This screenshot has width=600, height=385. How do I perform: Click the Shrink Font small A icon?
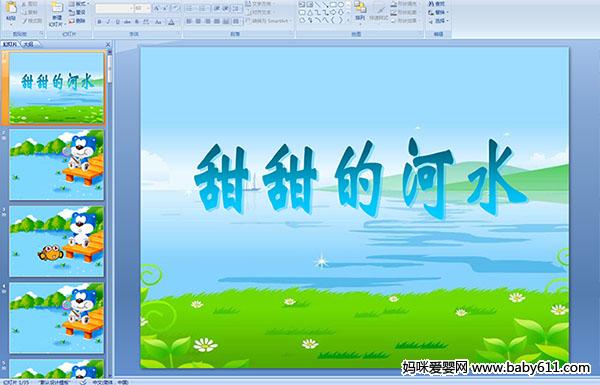click(166, 8)
